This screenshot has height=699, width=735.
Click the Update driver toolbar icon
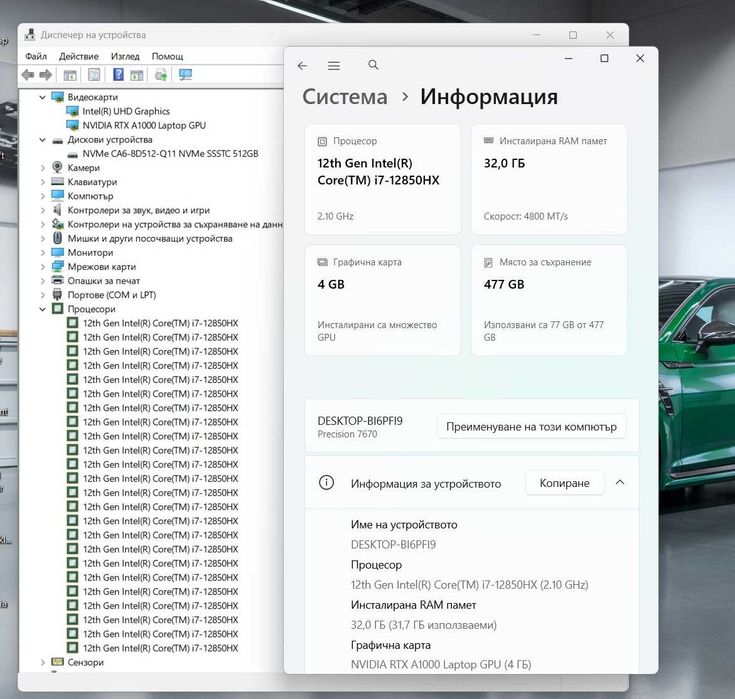click(x=161, y=75)
